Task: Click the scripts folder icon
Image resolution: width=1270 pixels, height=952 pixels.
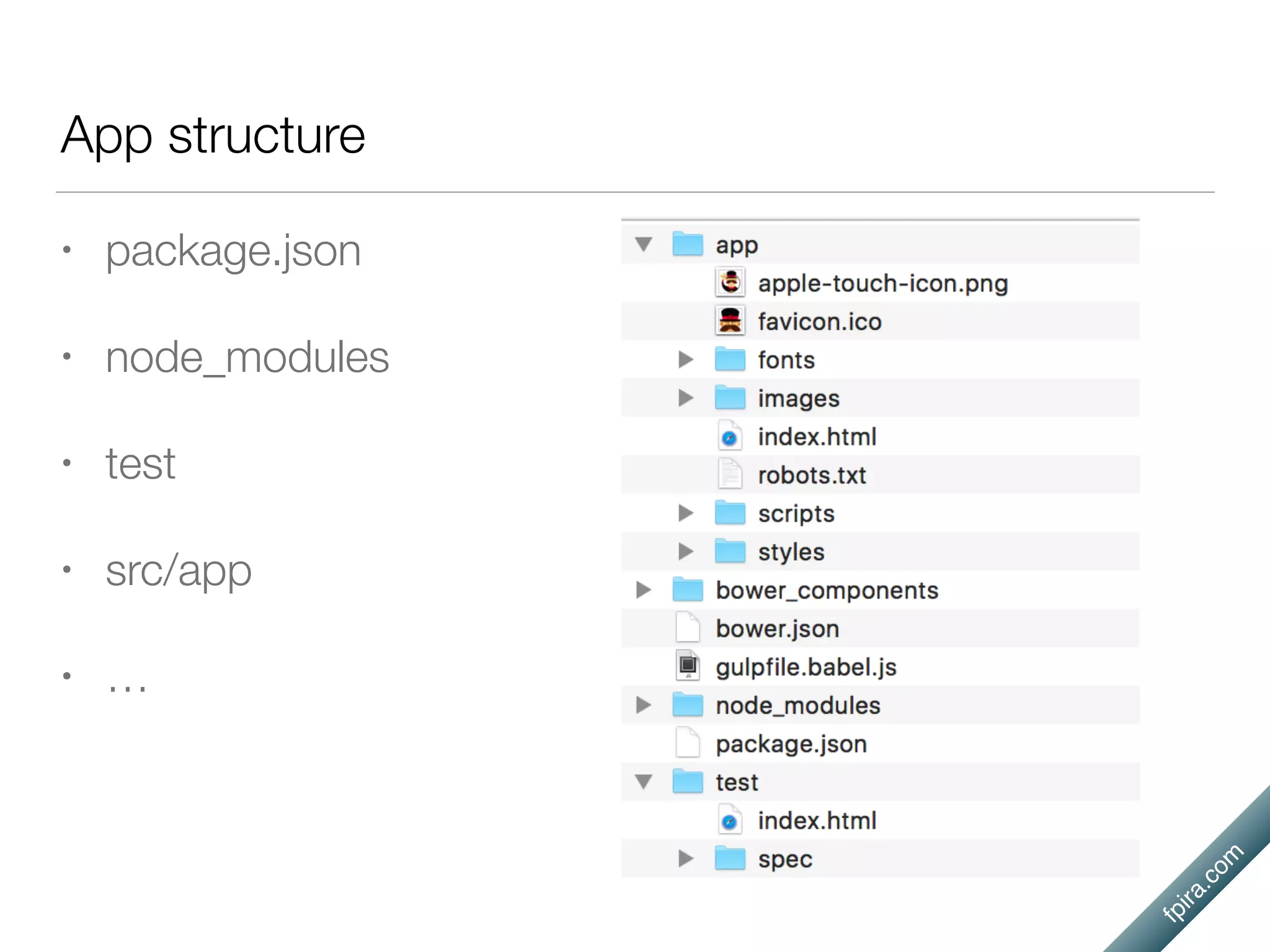Action: click(x=730, y=513)
